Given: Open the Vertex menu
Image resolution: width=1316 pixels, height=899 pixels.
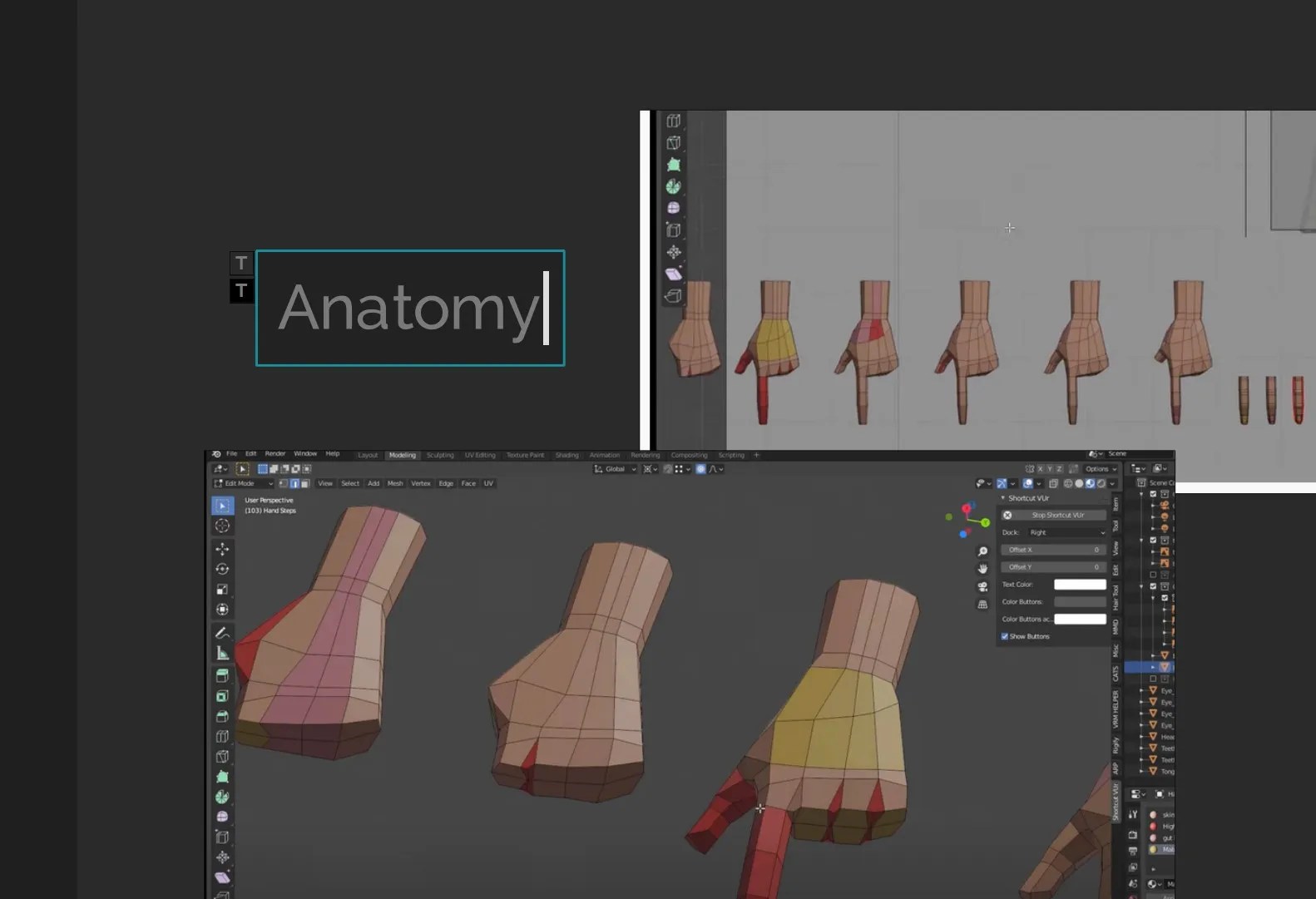Looking at the screenshot, I should coord(421,483).
